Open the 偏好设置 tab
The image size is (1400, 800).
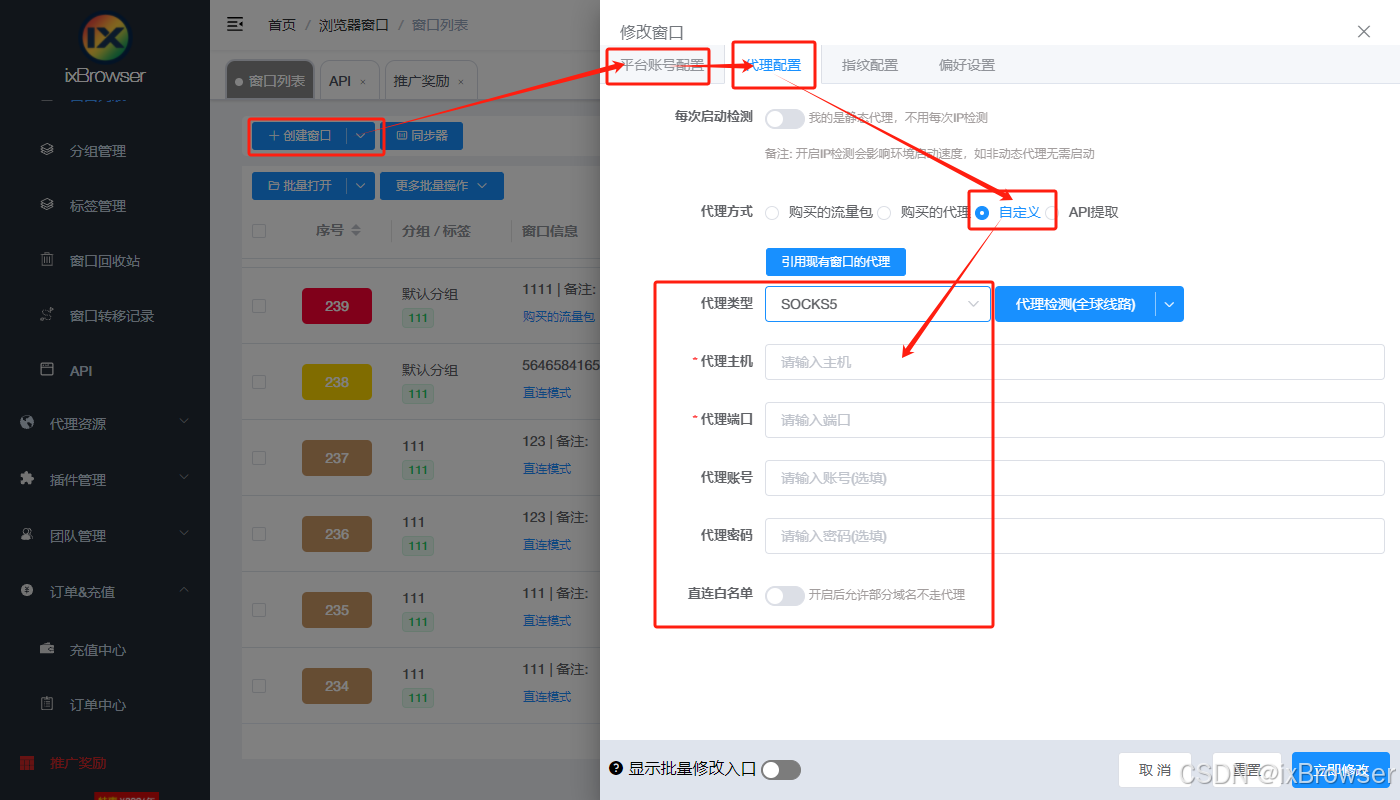tap(966, 64)
